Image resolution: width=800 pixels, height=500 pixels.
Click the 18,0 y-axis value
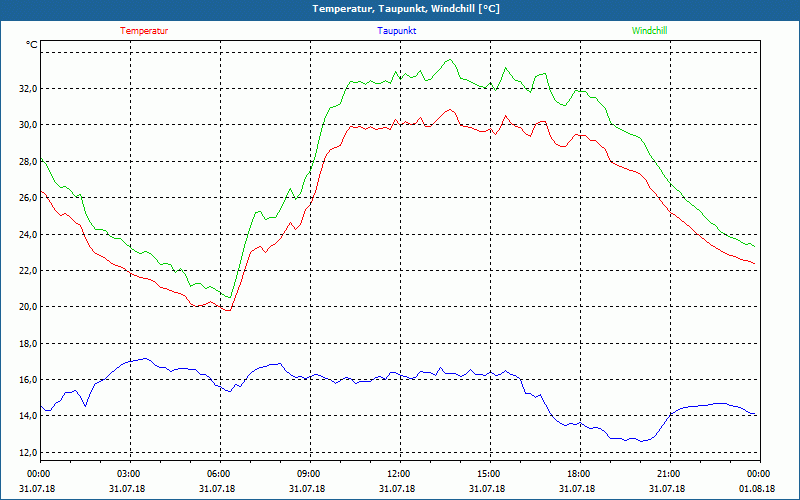[28, 343]
